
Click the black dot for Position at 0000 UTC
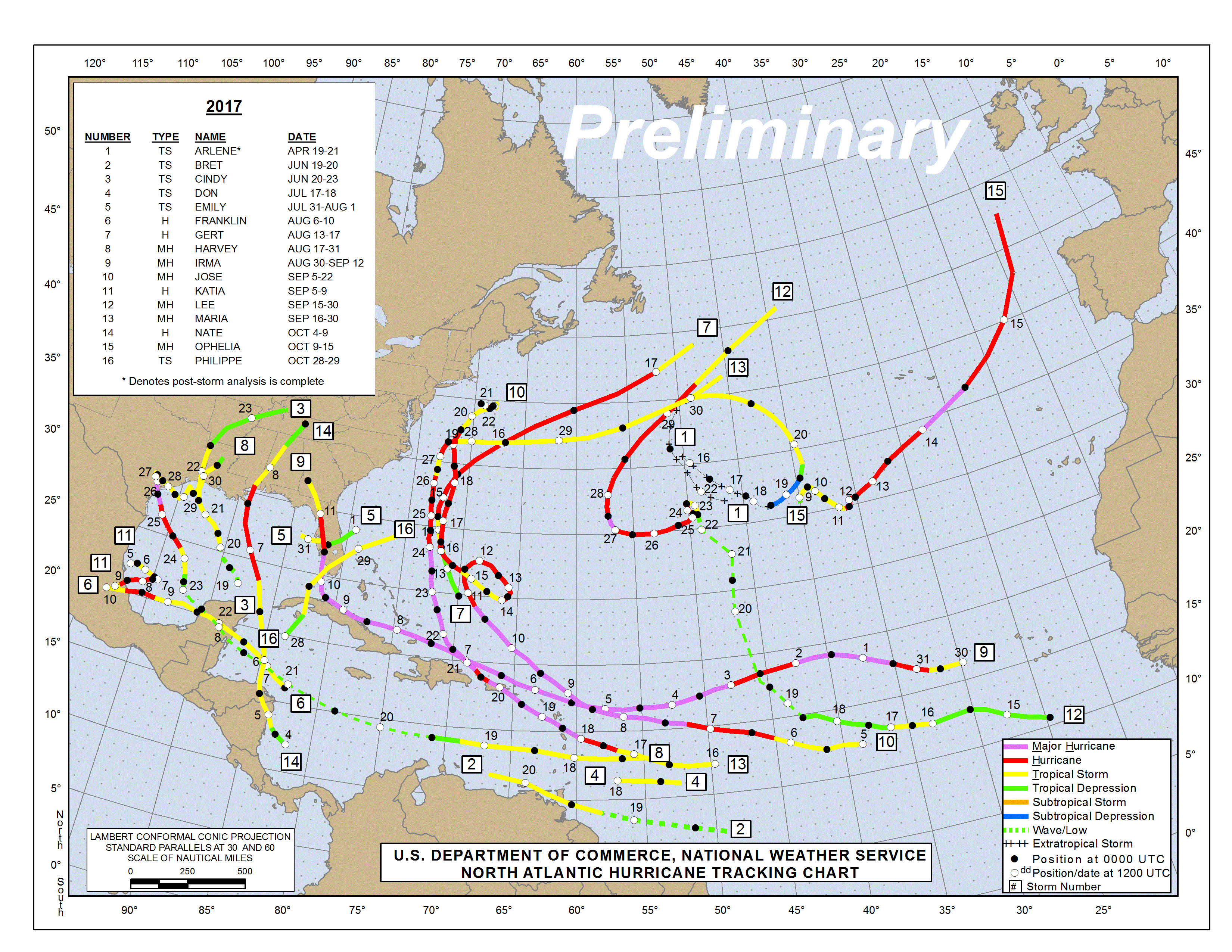1014,859
